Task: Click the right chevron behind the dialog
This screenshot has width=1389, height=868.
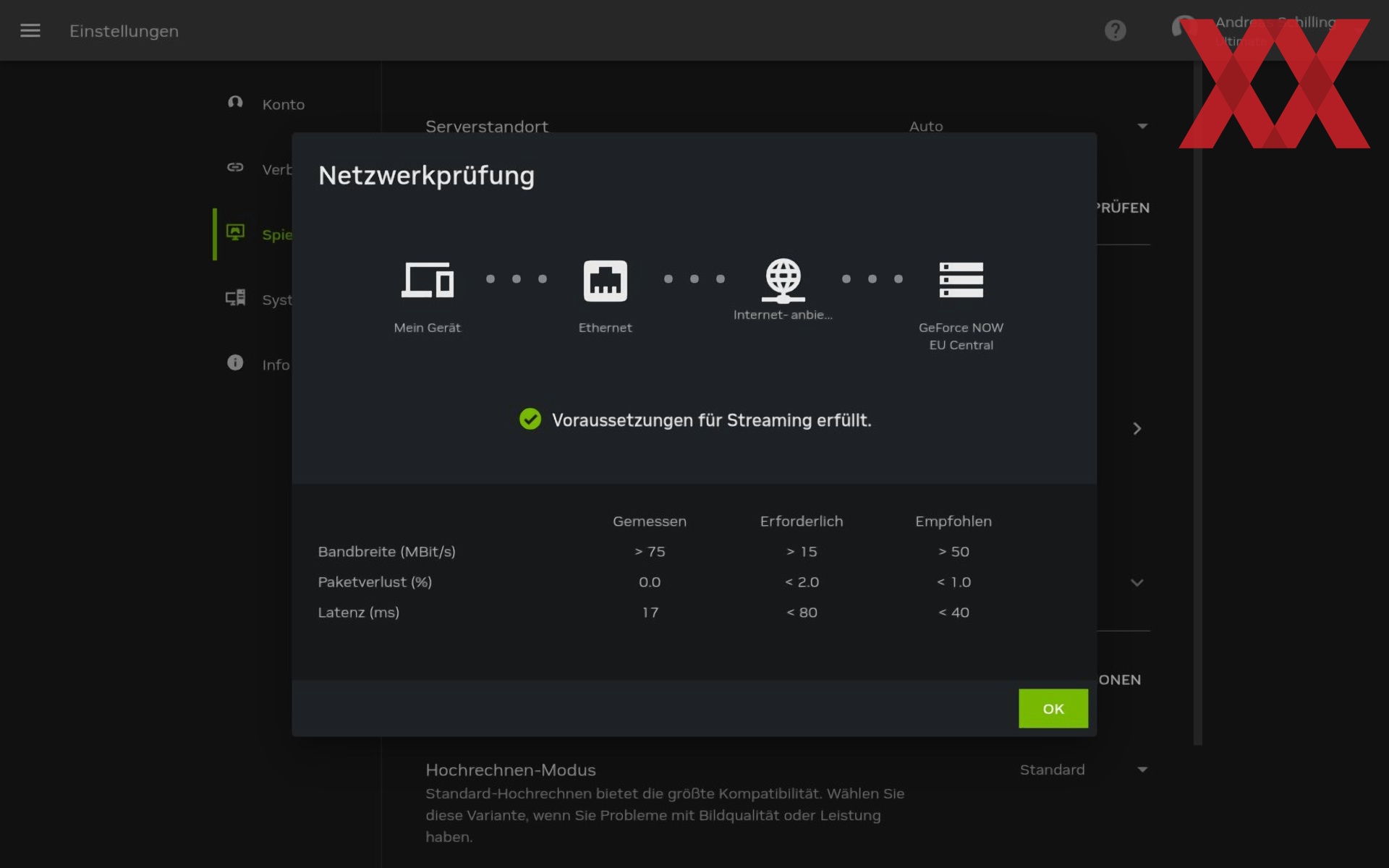Action: pos(1137,428)
